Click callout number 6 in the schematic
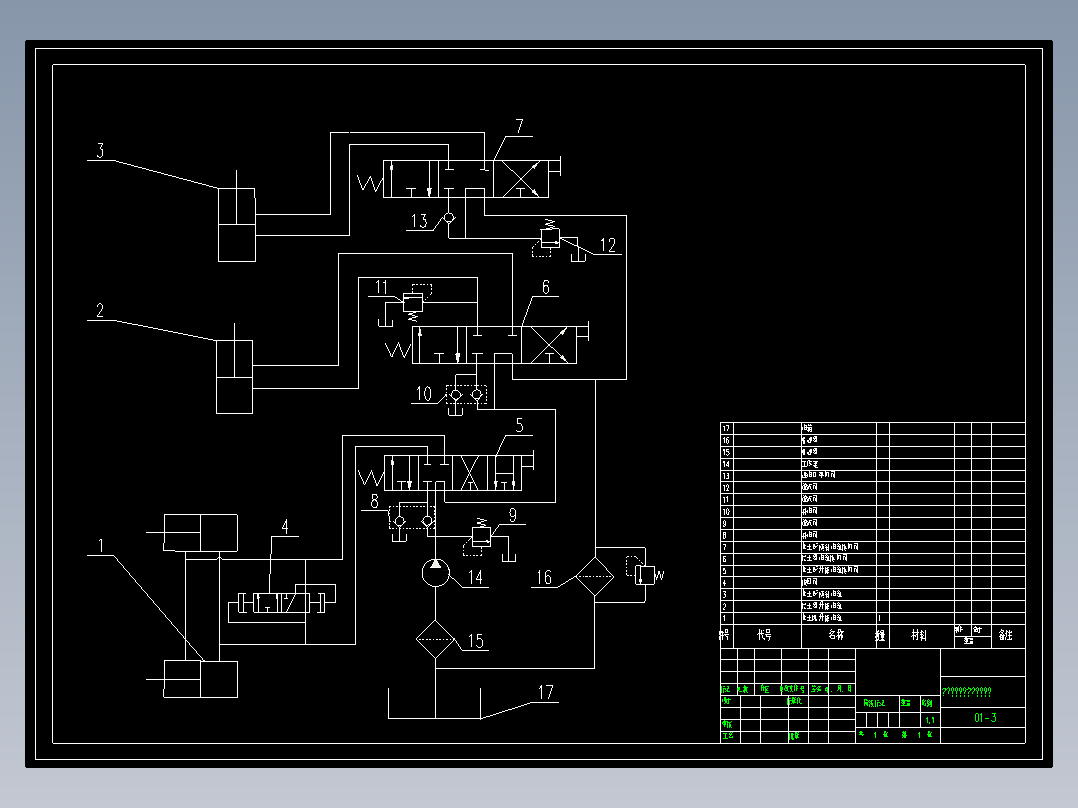1078x808 pixels. click(x=546, y=287)
